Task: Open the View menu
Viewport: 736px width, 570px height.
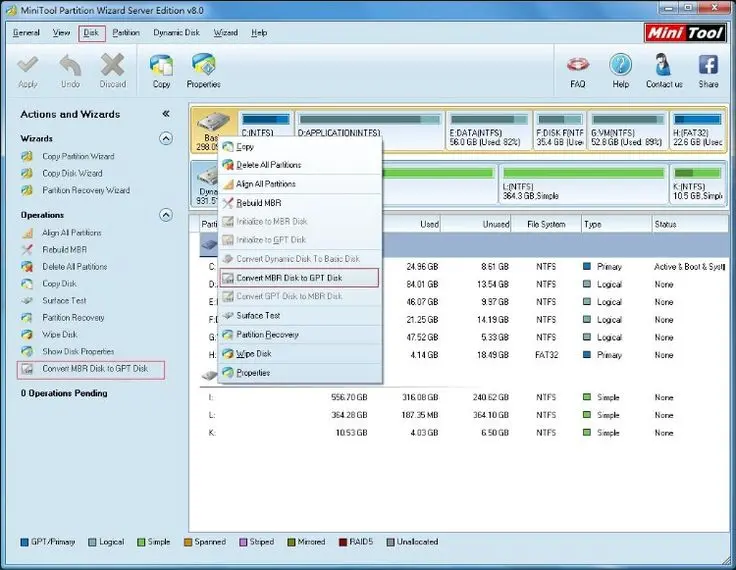Action: click(x=61, y=32)
